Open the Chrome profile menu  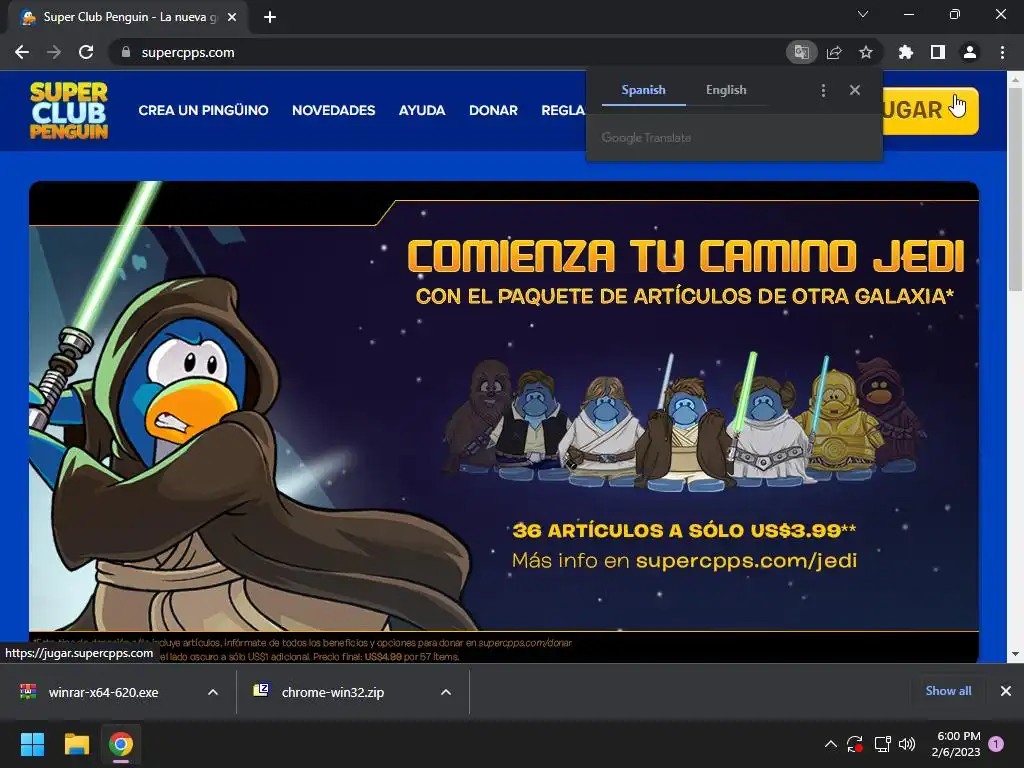click(970, 52)
